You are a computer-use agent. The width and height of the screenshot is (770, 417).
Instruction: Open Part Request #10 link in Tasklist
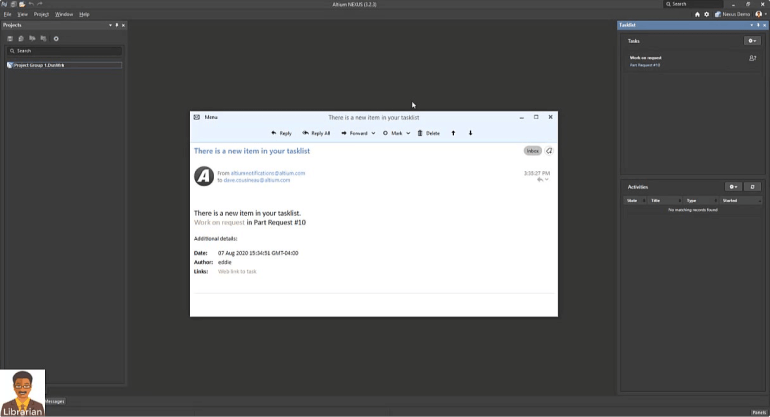click(645, 65)
